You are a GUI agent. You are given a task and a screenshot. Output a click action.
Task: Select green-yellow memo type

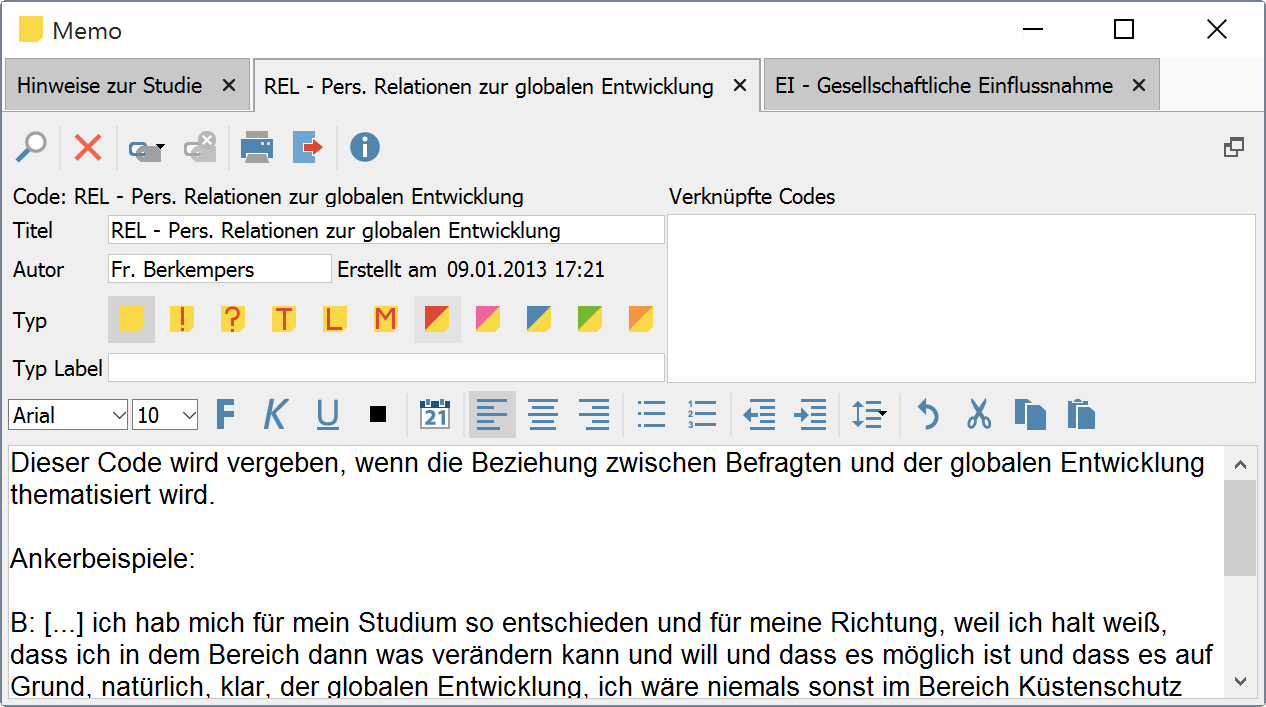590,319
